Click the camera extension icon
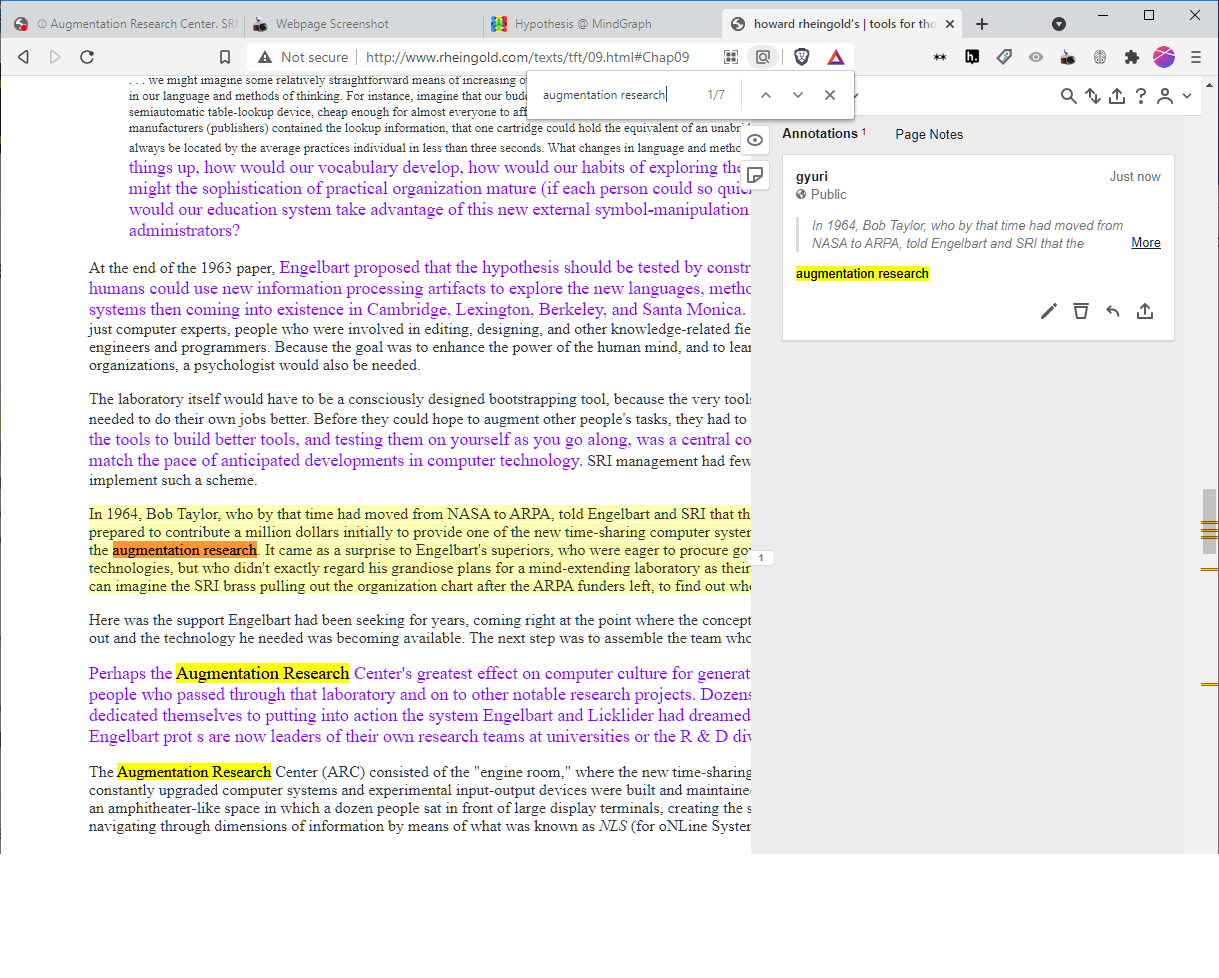Viewport: 1219px width, 978px height. tap(1068, 57)
